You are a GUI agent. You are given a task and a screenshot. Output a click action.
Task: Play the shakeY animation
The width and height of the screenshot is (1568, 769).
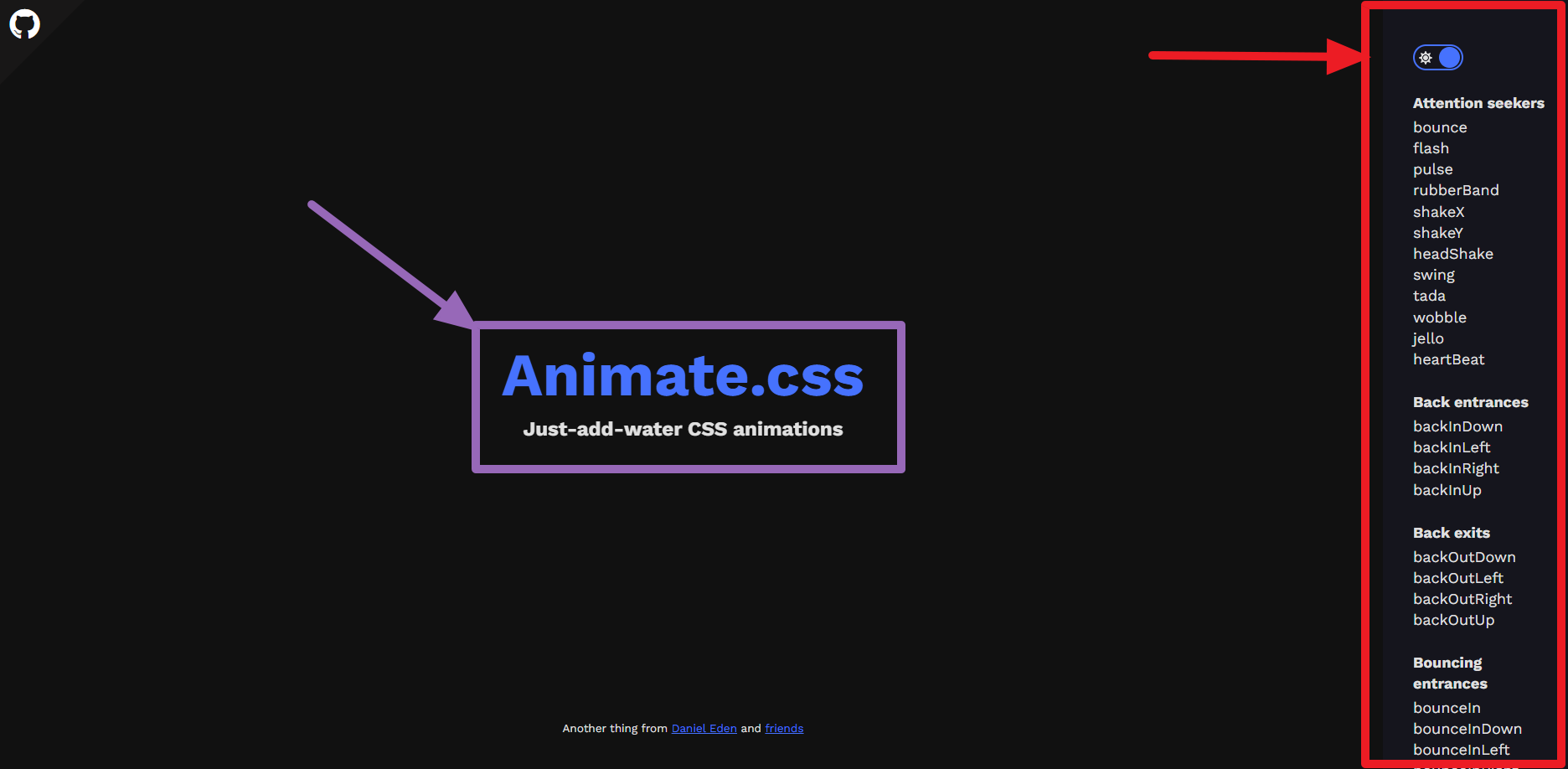(x=1437, y=233)
